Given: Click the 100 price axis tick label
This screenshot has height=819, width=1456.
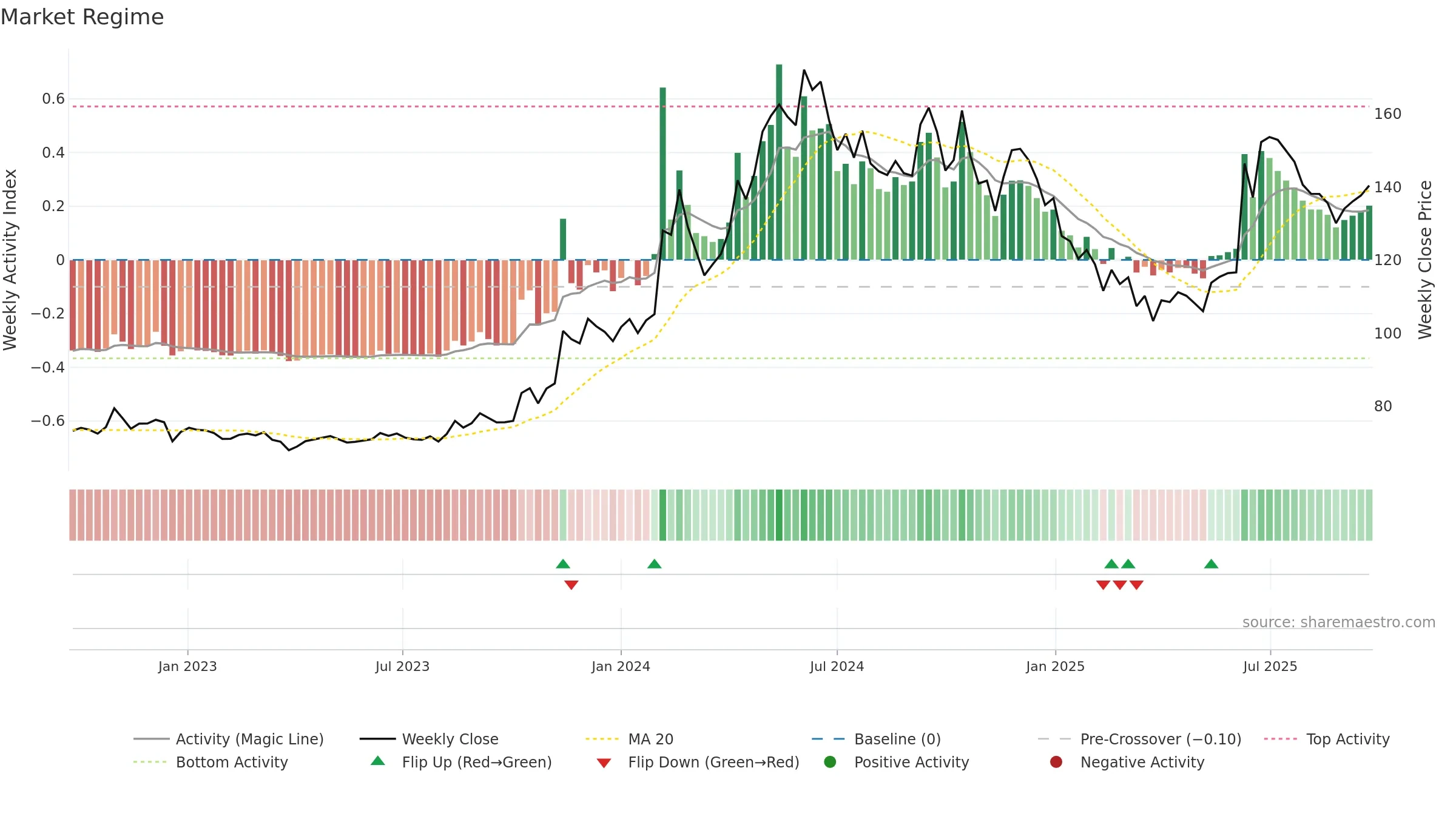Looking at the screenshot, I should [1387, 334].
